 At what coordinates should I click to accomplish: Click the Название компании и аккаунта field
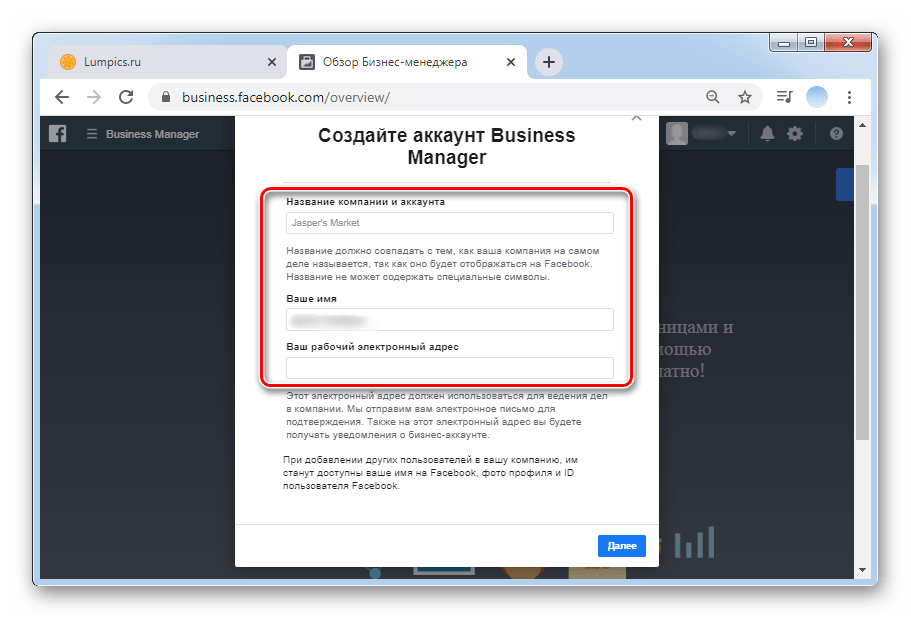tap(450, 223)
